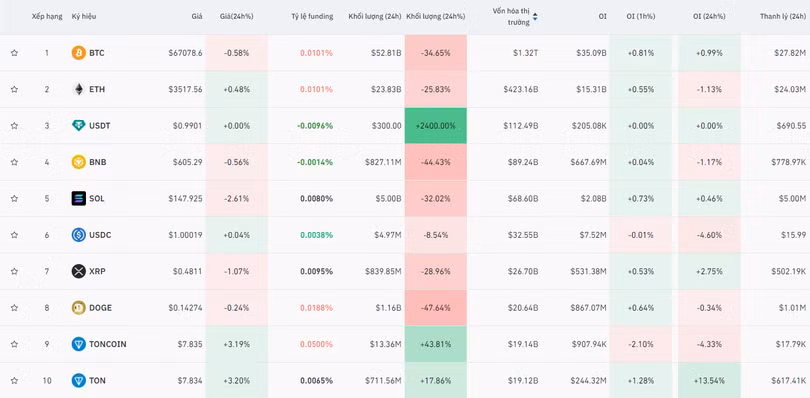Click the -2.61% price change
Image resolution: width=810 pixels, height=398 pixels.
coord(237,198)
